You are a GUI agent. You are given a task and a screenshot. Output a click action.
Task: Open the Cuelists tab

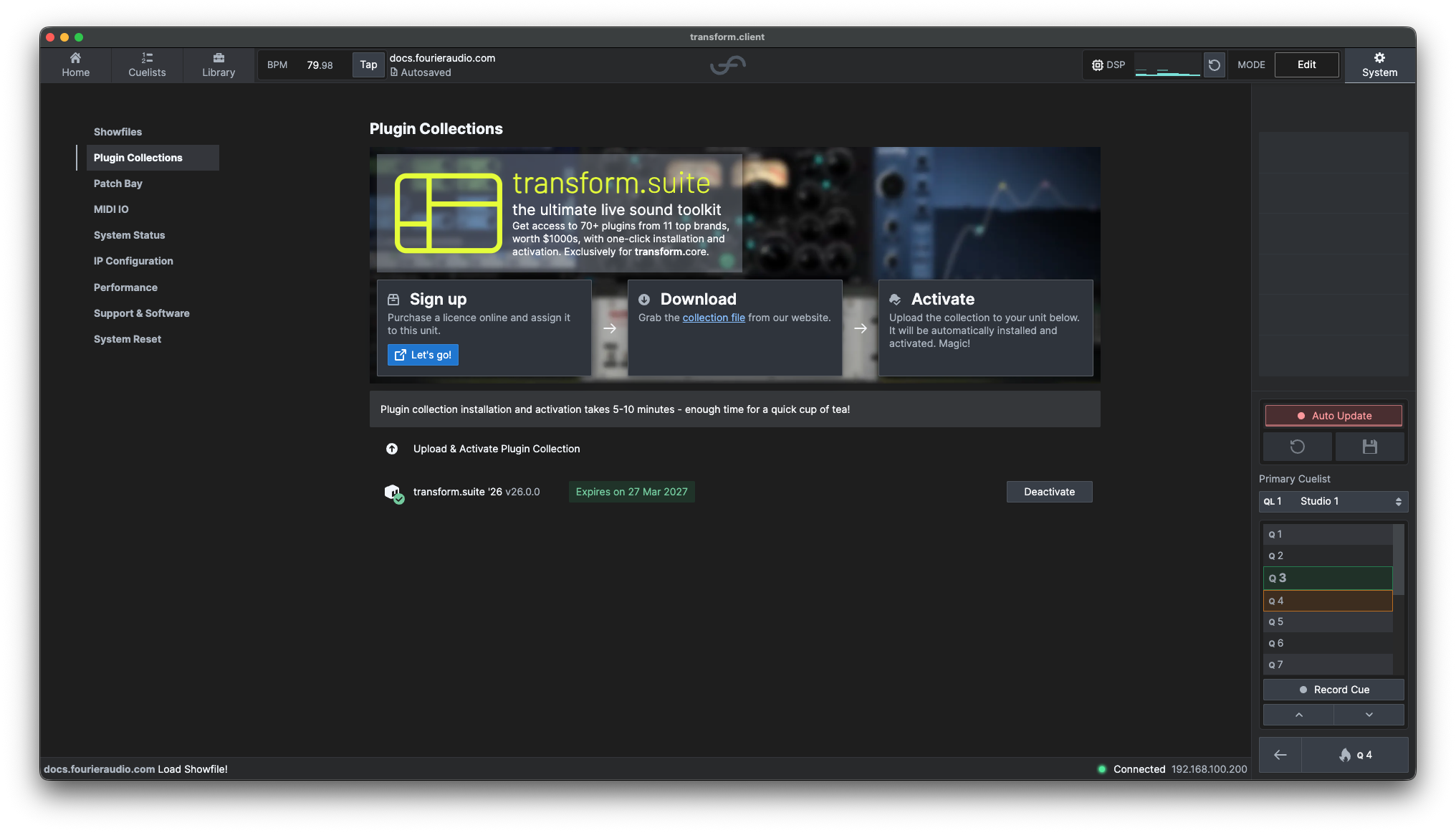click(x=147, y=65)
